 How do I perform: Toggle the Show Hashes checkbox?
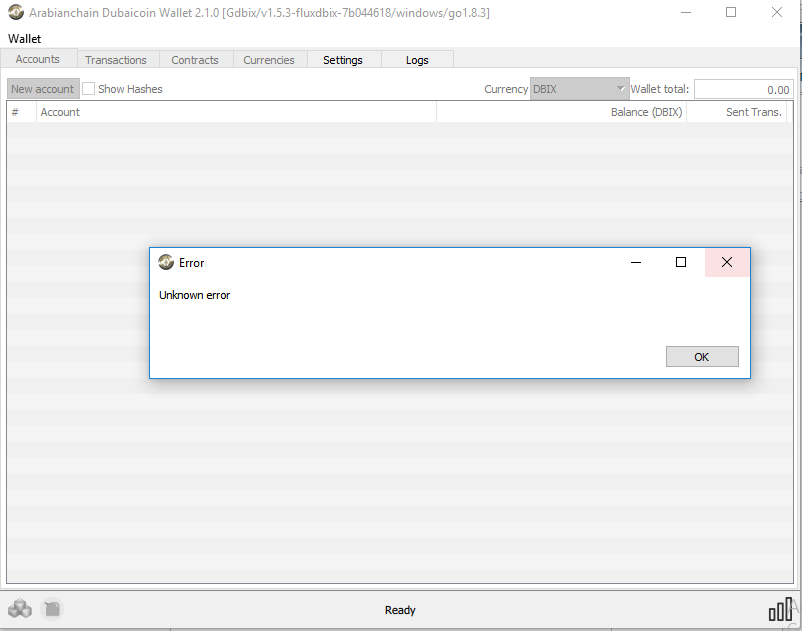[x=88, y=89]
